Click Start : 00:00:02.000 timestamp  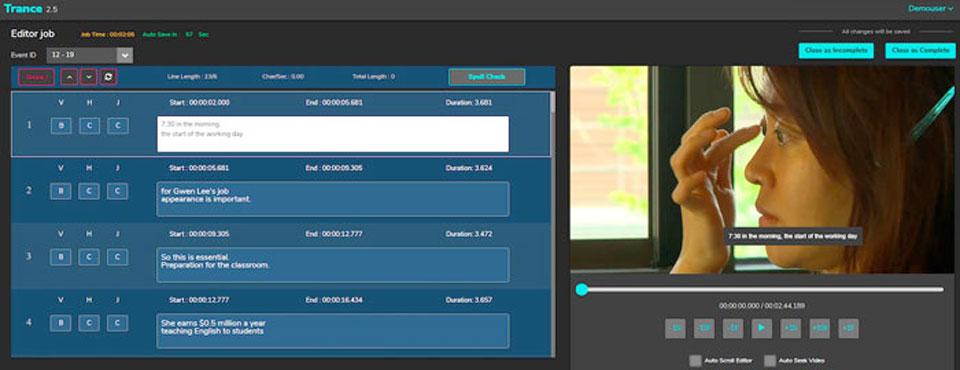(x=200, y=102)
